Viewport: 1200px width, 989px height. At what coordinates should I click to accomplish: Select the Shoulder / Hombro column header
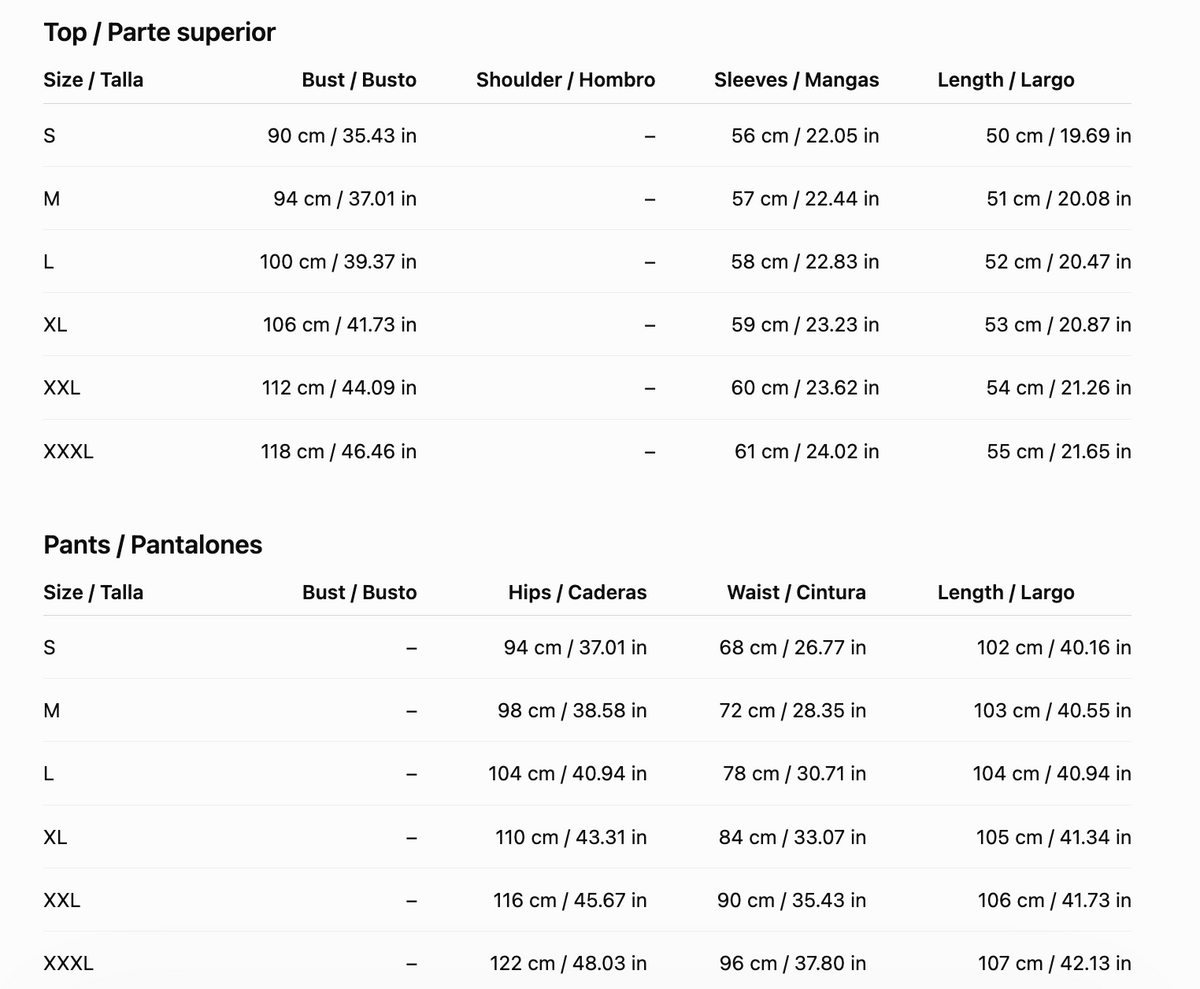tap(566, 80)
